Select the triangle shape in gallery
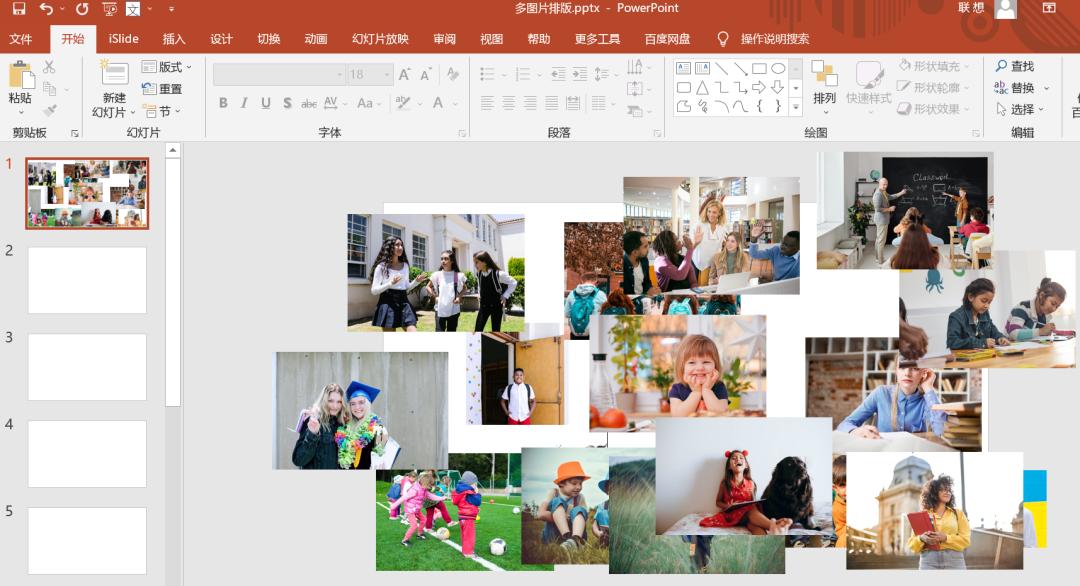The width and height of the screenshot is (1080, 586). click(x=703, y=87)
